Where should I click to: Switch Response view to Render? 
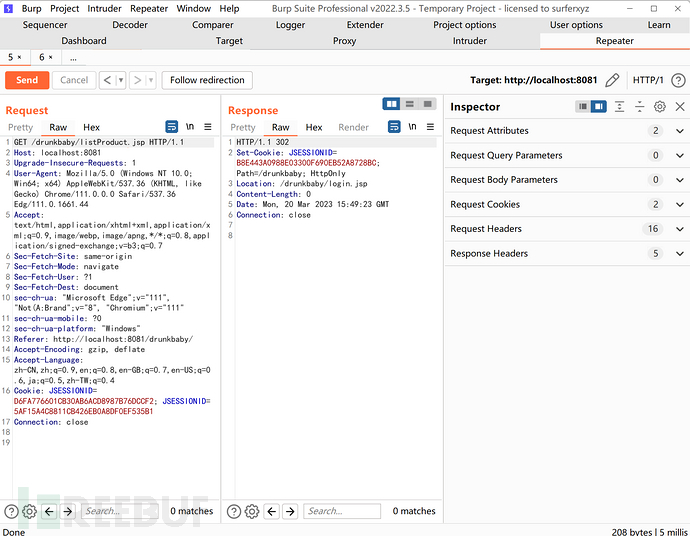click(x=353, y=127)
